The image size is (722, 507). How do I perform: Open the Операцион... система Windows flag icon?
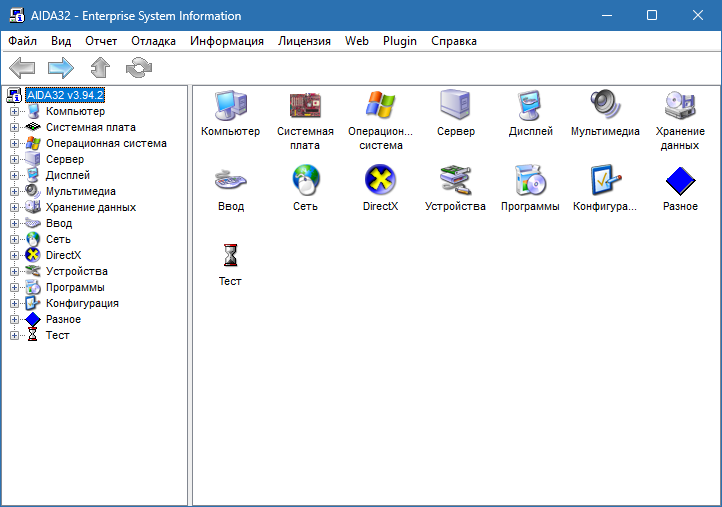click(380, 105)
